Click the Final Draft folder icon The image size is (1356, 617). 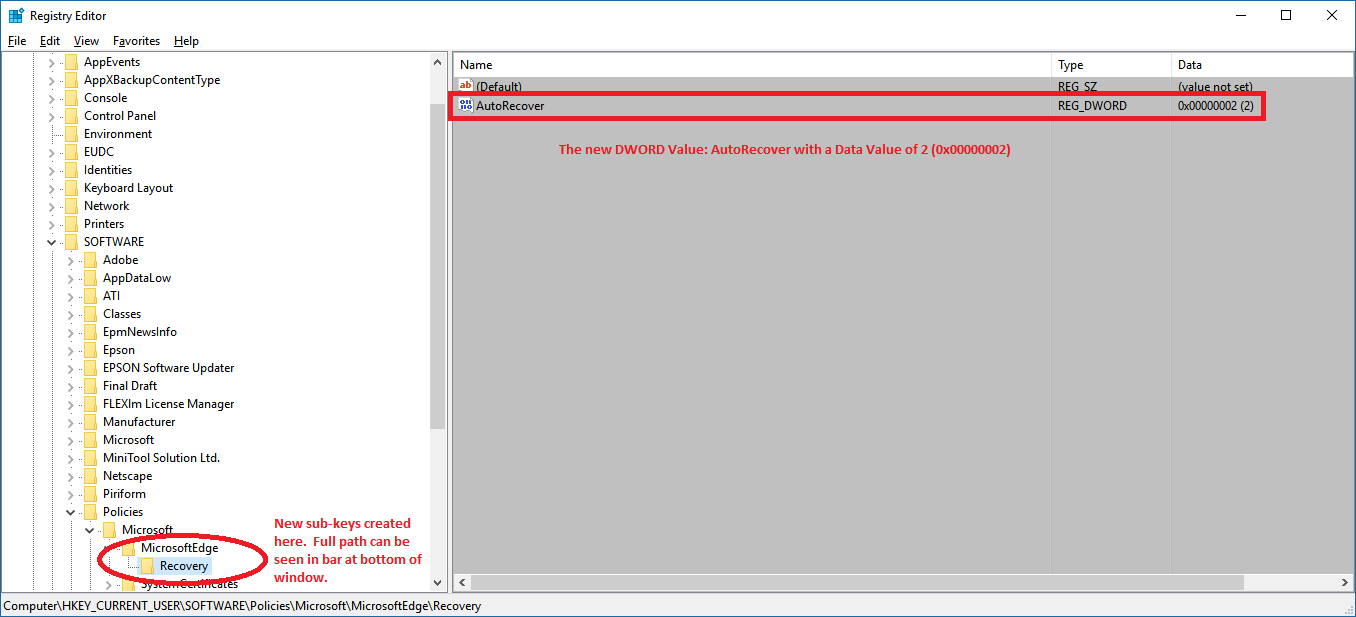click(x=90, y=386)
